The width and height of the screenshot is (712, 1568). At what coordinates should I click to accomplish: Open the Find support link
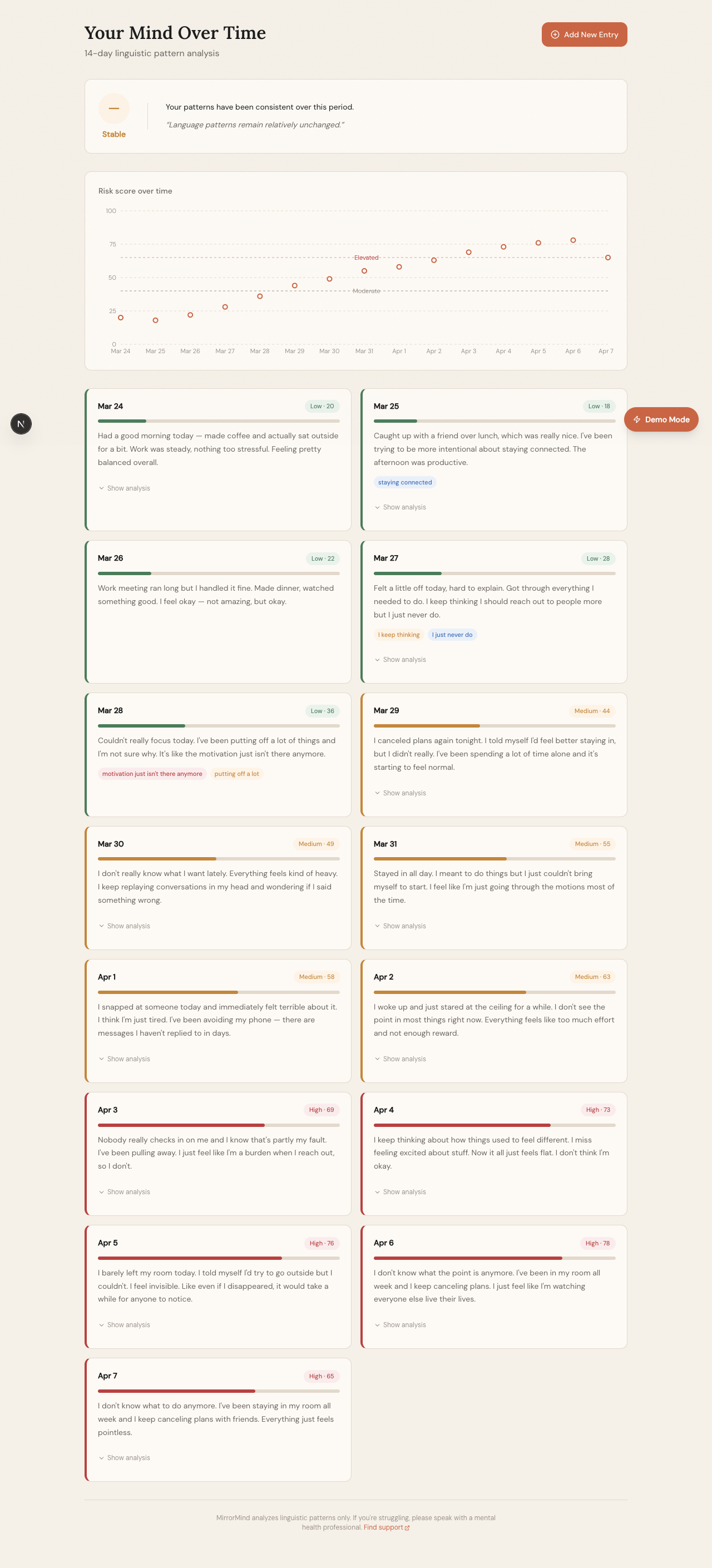[x=387, y=1527]
